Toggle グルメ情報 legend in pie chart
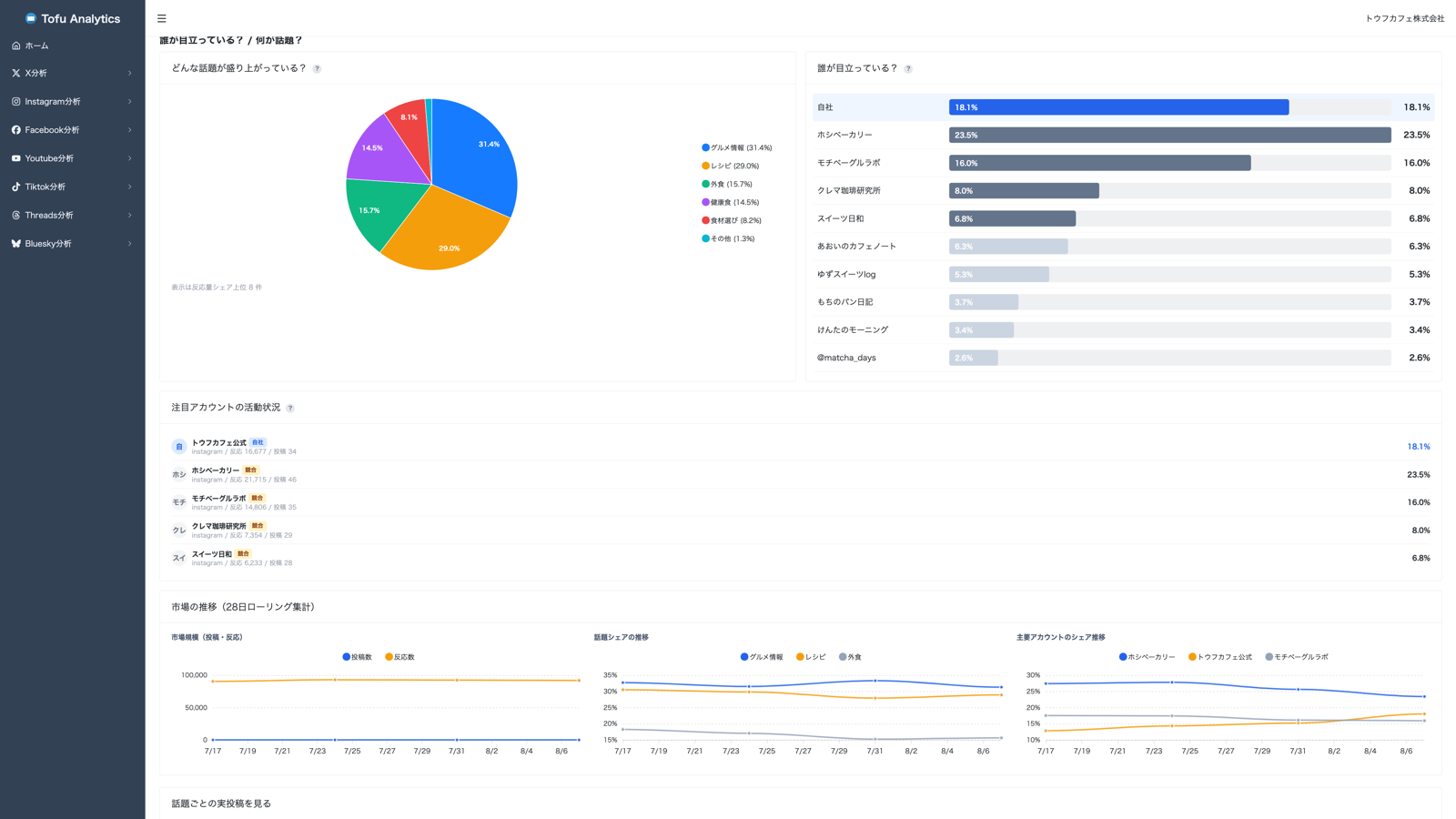 (737, 147)
